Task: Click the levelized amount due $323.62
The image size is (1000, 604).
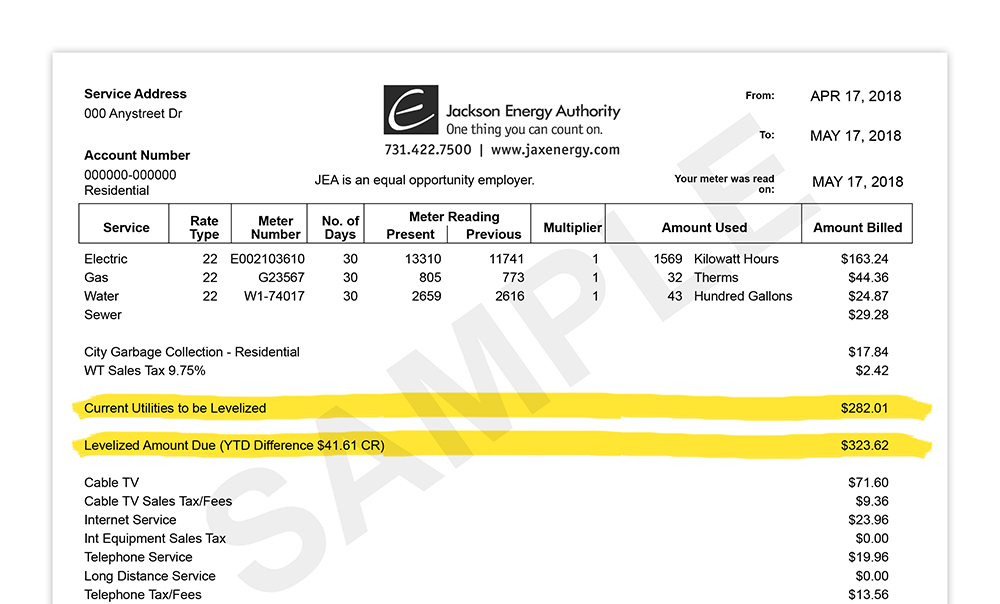Action: pos(864,445)
